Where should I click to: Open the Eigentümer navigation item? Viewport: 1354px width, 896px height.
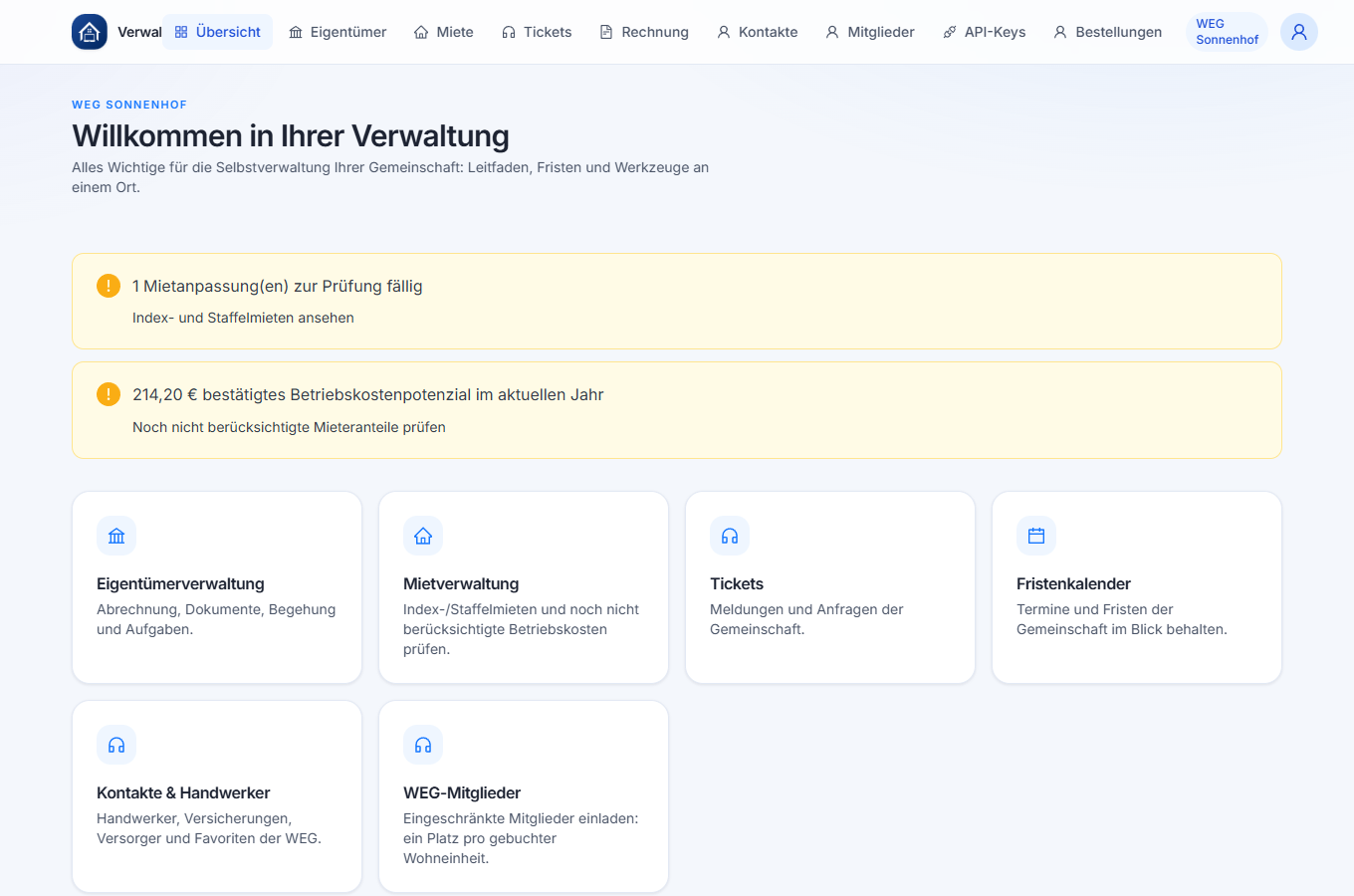tap(337, 32)
